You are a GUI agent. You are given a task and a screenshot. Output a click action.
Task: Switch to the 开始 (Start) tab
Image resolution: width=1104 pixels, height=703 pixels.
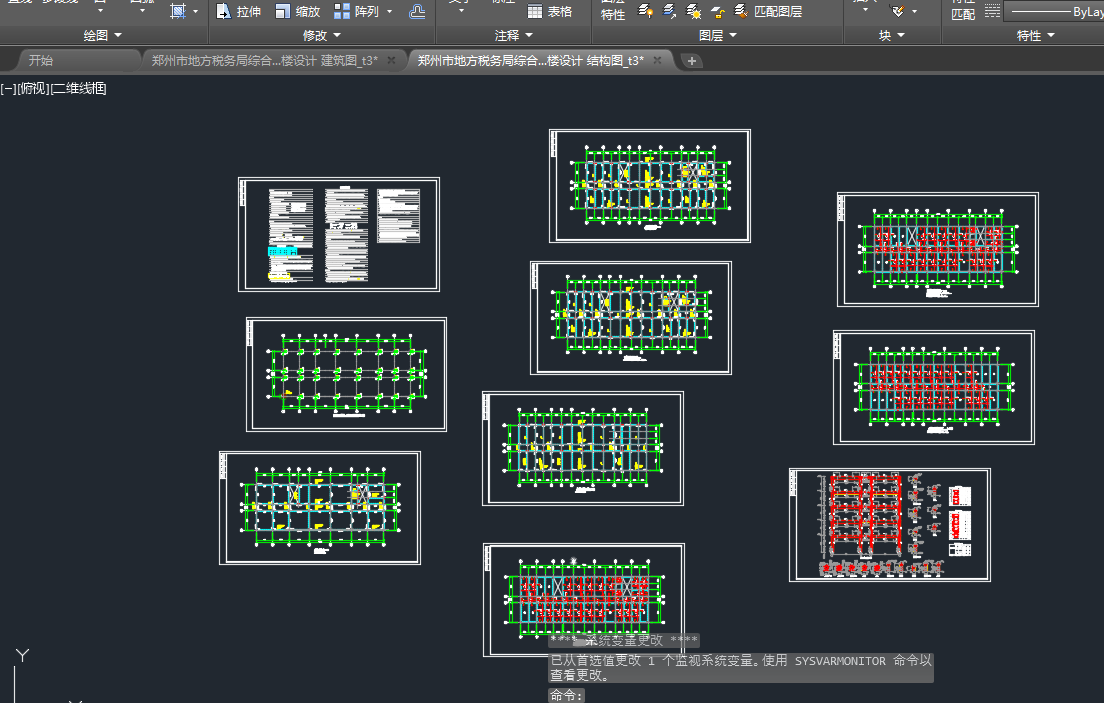(41, 61)
